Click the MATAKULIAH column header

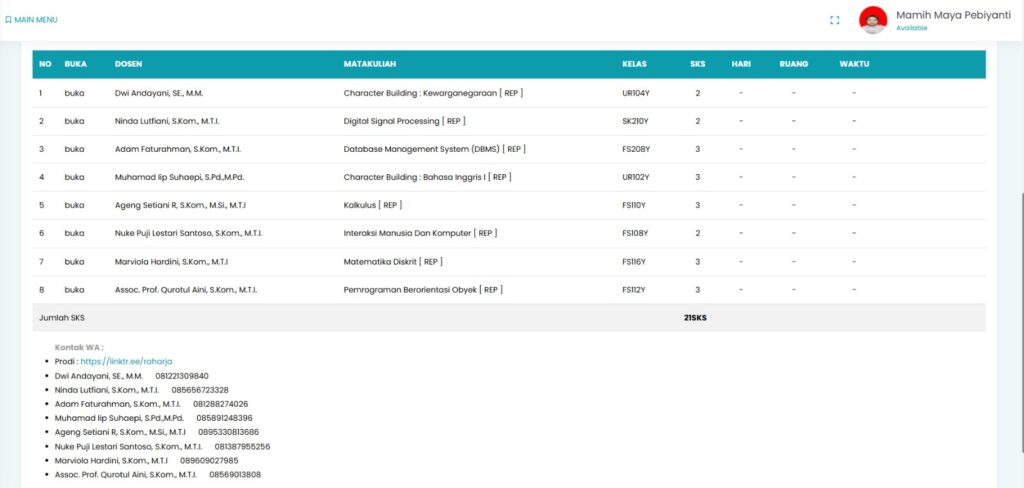pyautogui.click(x=370, y=64)
